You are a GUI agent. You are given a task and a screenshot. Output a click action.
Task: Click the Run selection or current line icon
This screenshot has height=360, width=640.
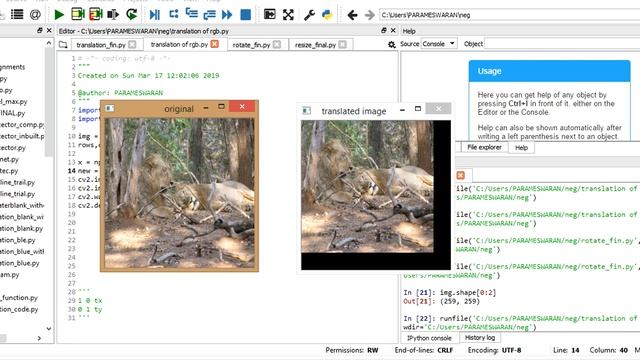click(x=113, y=15)
